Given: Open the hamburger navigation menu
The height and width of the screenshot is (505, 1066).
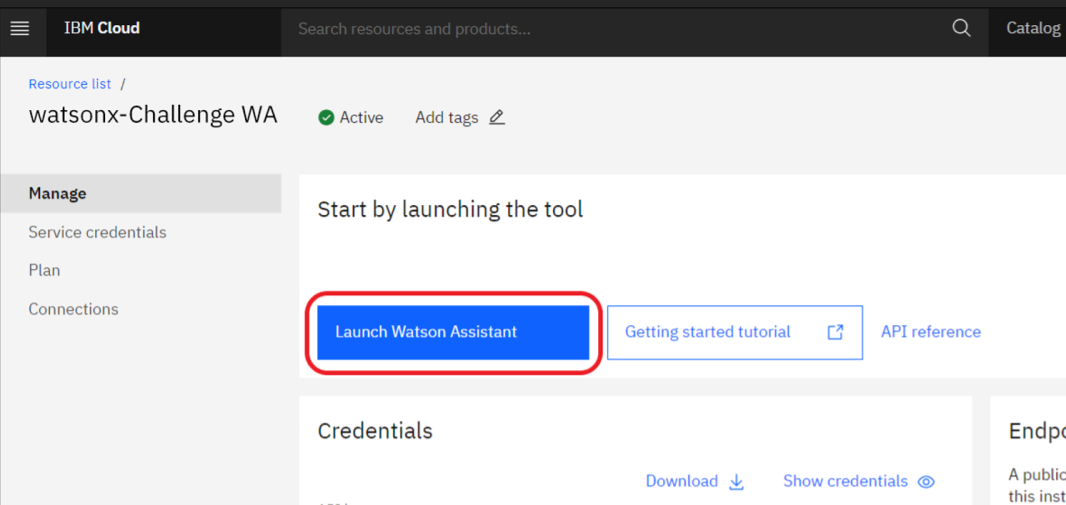Looking at the screenshot, I should click(20, 29).
